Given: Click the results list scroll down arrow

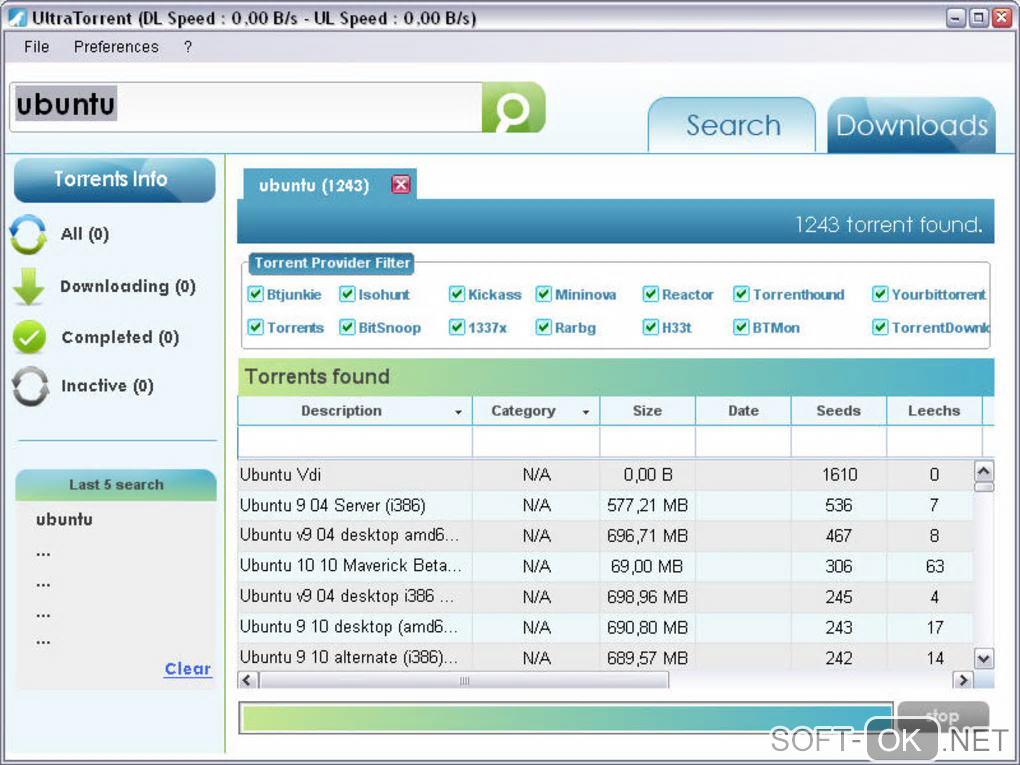Looking at the screenshot, I should (984, 658).
